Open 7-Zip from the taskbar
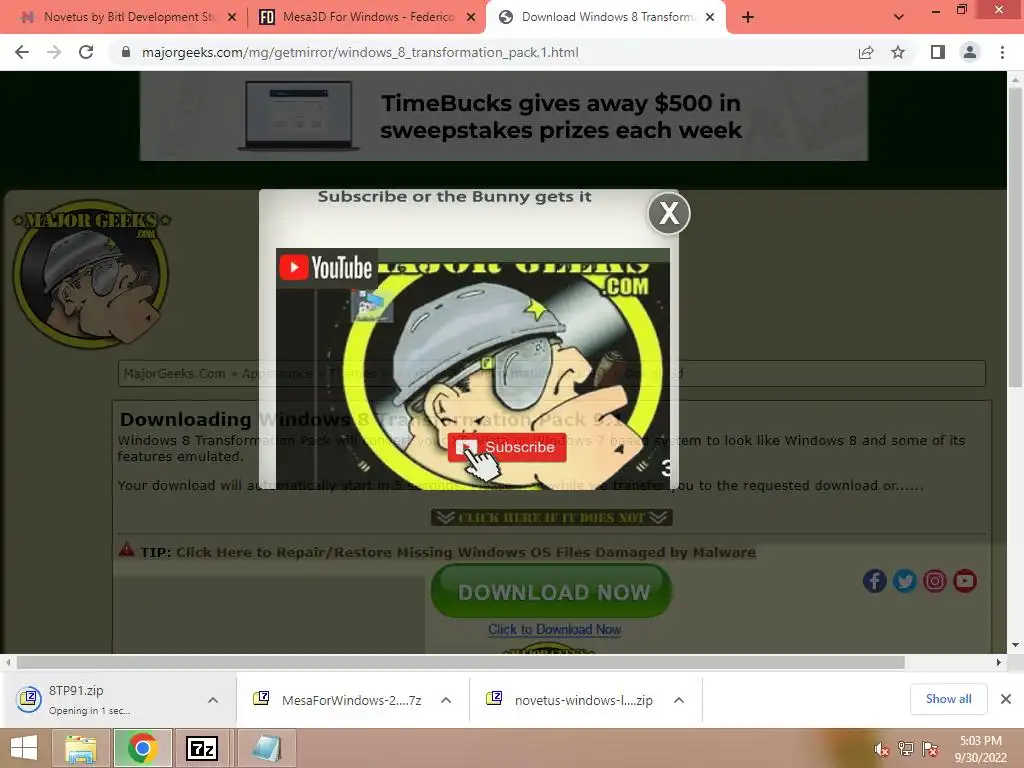The height and width of the screenshot is (768, 1024). tap(202, 748)
